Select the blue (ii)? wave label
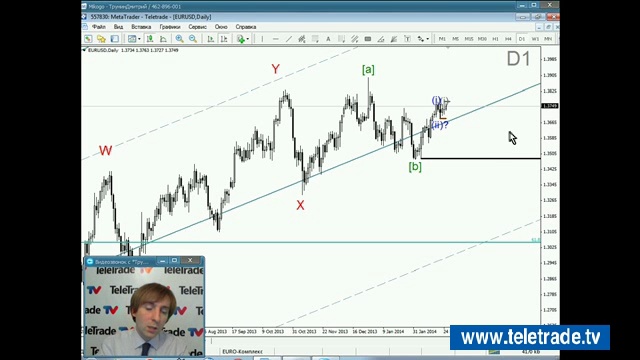640x360 pixels. coord(440,125)
